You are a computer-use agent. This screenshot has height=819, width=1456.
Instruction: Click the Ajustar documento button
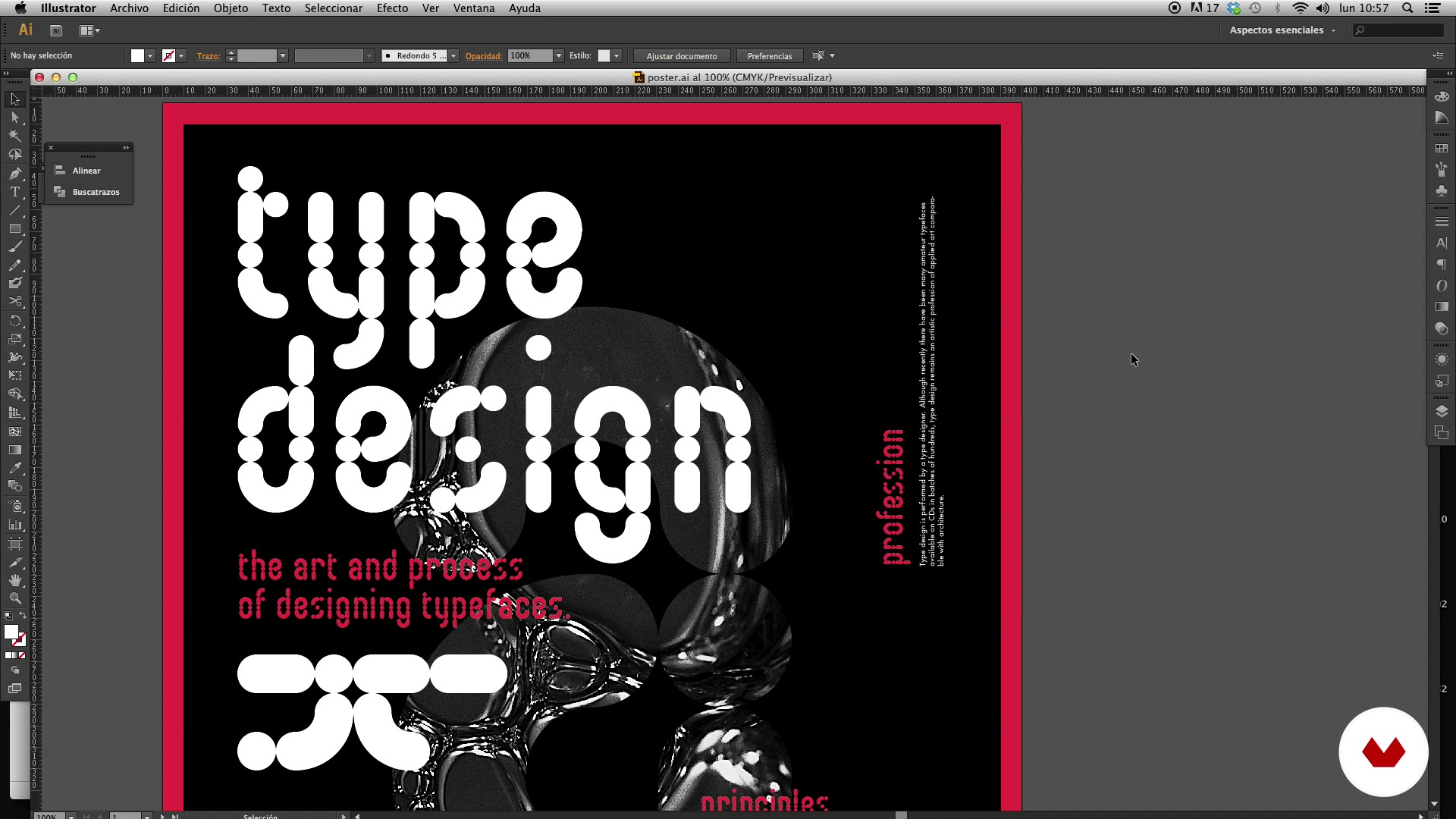[x=682, y=56]
